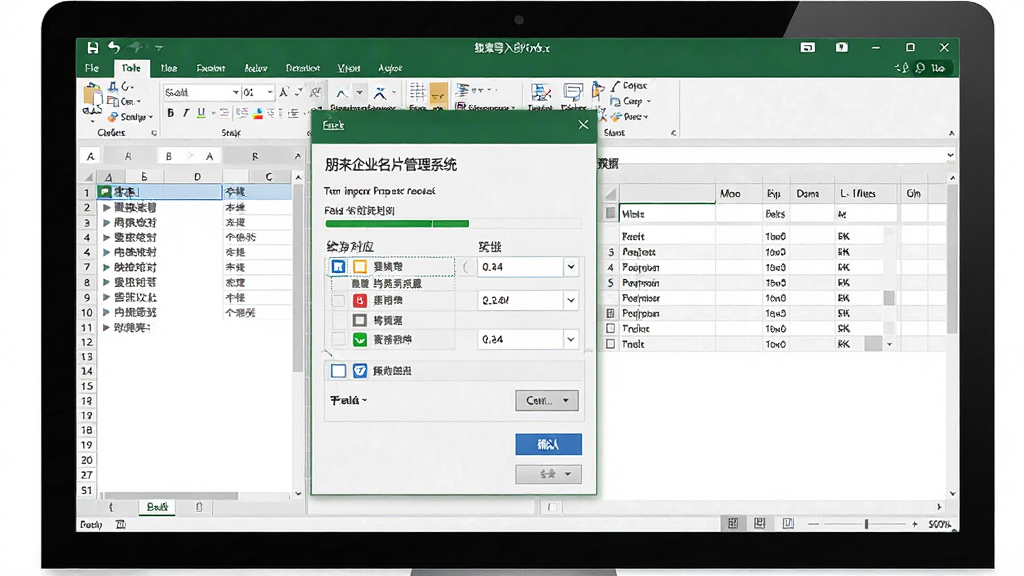This screenshot has height=576, width=1024.
Task: Click the brush icon next to Cofex
Action: click(616, 86)
